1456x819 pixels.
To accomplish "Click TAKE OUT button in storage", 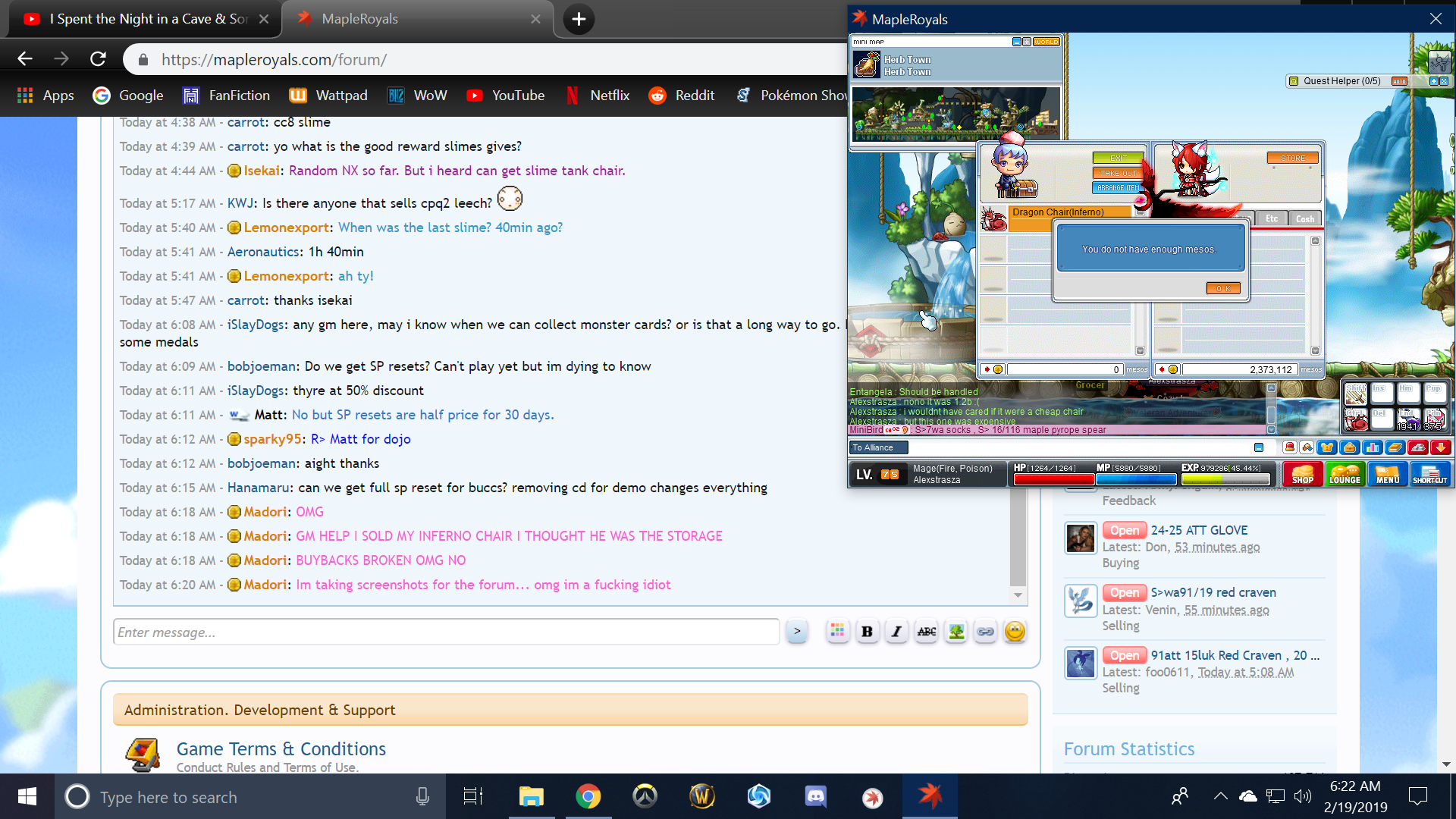I will [x=1118, y=173].
